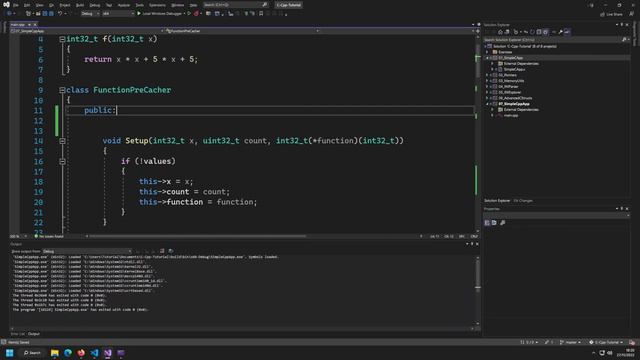640x360 pixels.
Task: Click the editor vertical scrollbar
Action: (478, 135)
